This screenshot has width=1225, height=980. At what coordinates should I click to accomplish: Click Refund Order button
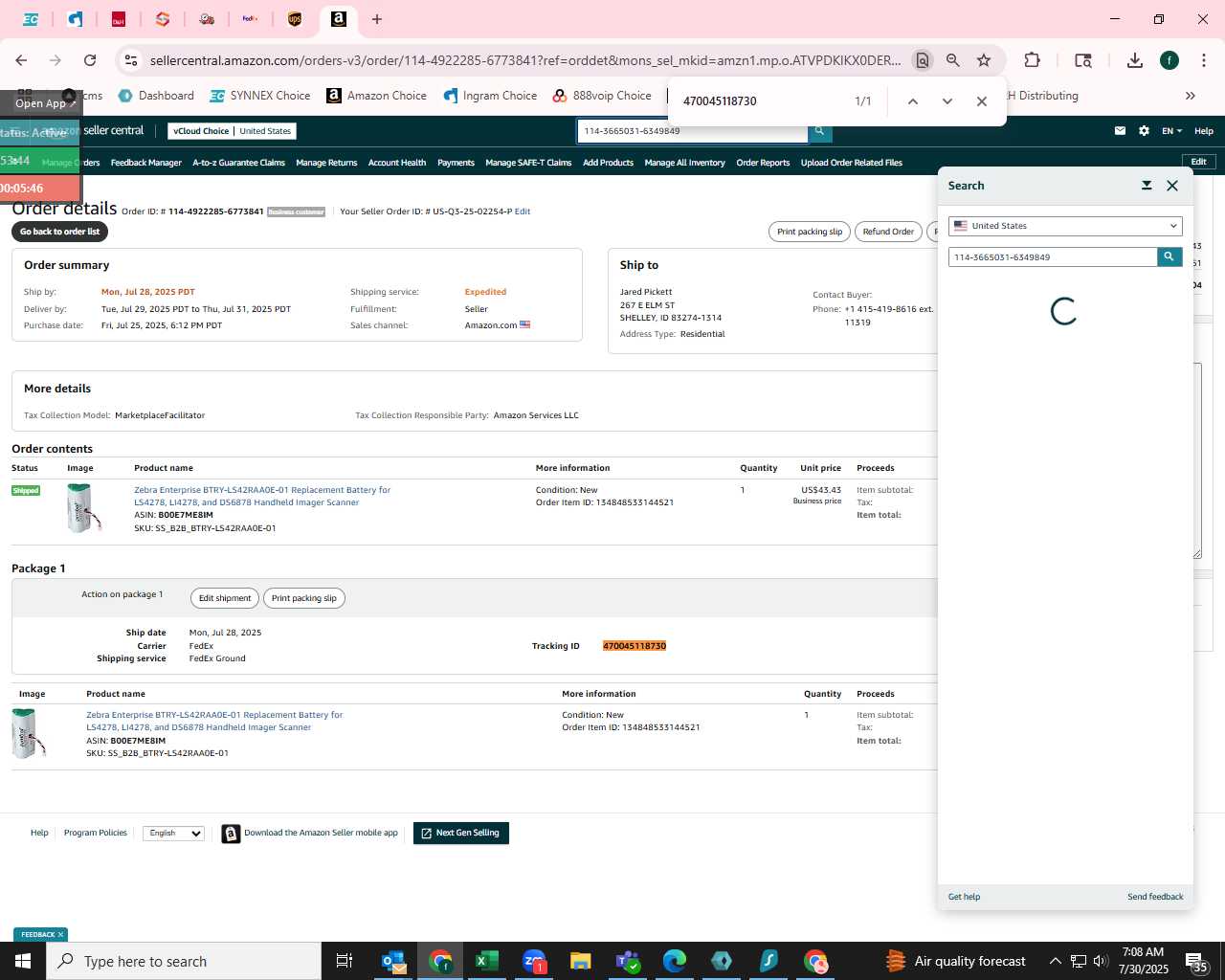coord(888,232)
